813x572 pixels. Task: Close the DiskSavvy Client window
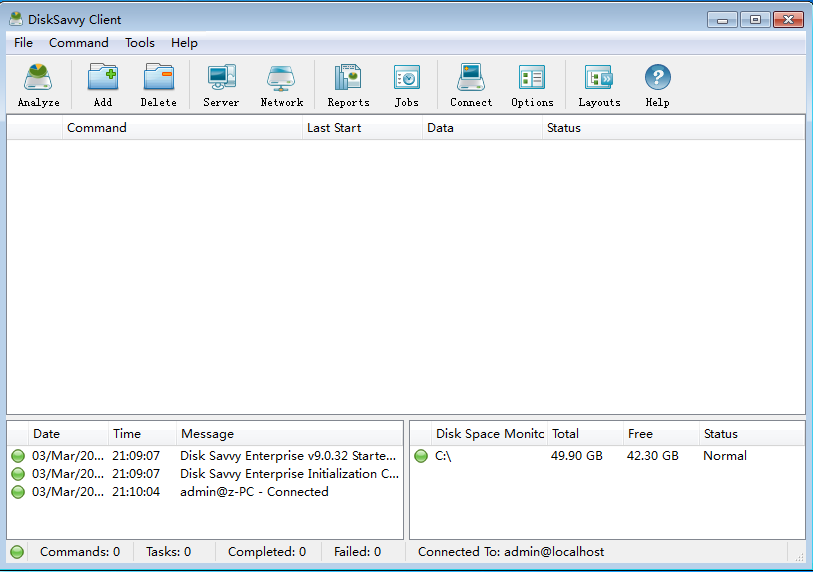tap(788, 20)
